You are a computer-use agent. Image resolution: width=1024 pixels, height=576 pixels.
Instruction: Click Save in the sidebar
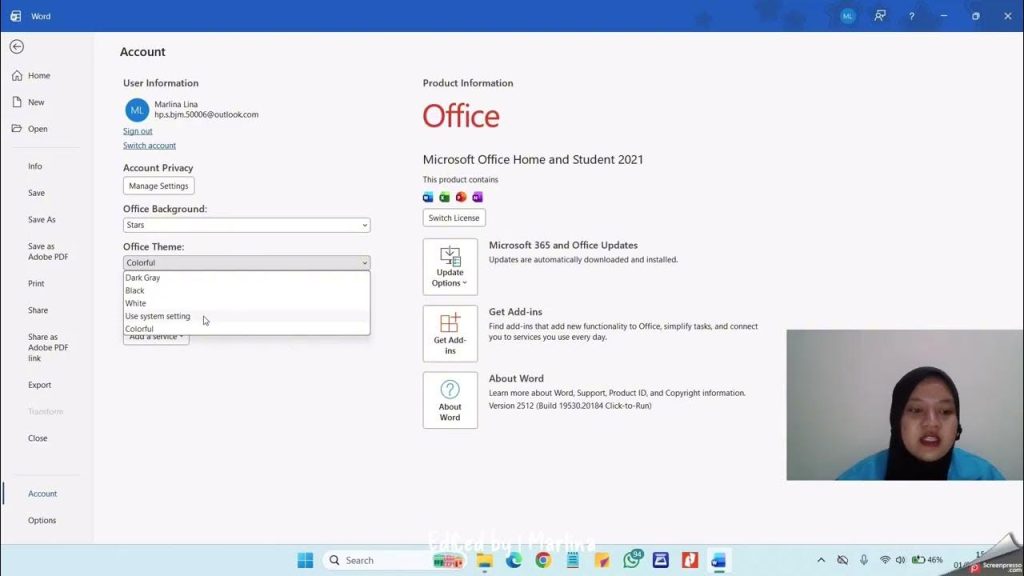(36, 193)
